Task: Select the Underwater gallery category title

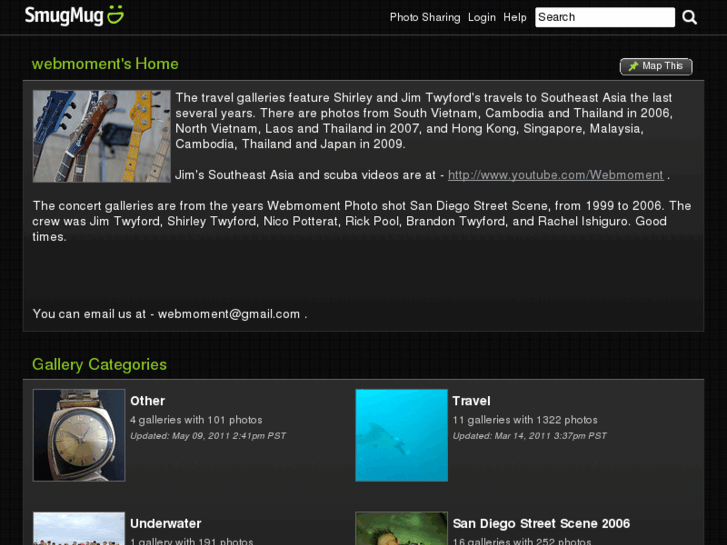Action: coord(165,523)
